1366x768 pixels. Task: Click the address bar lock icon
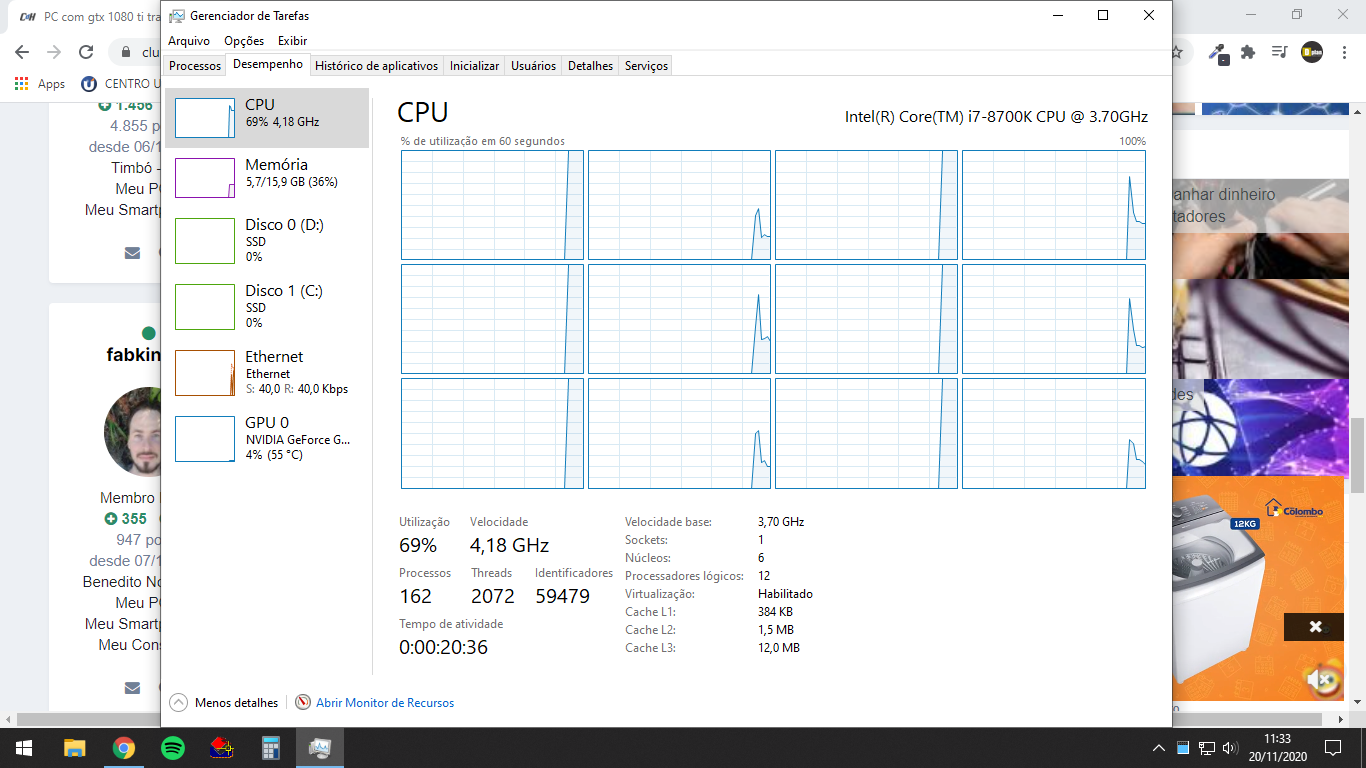pos(126,52)
